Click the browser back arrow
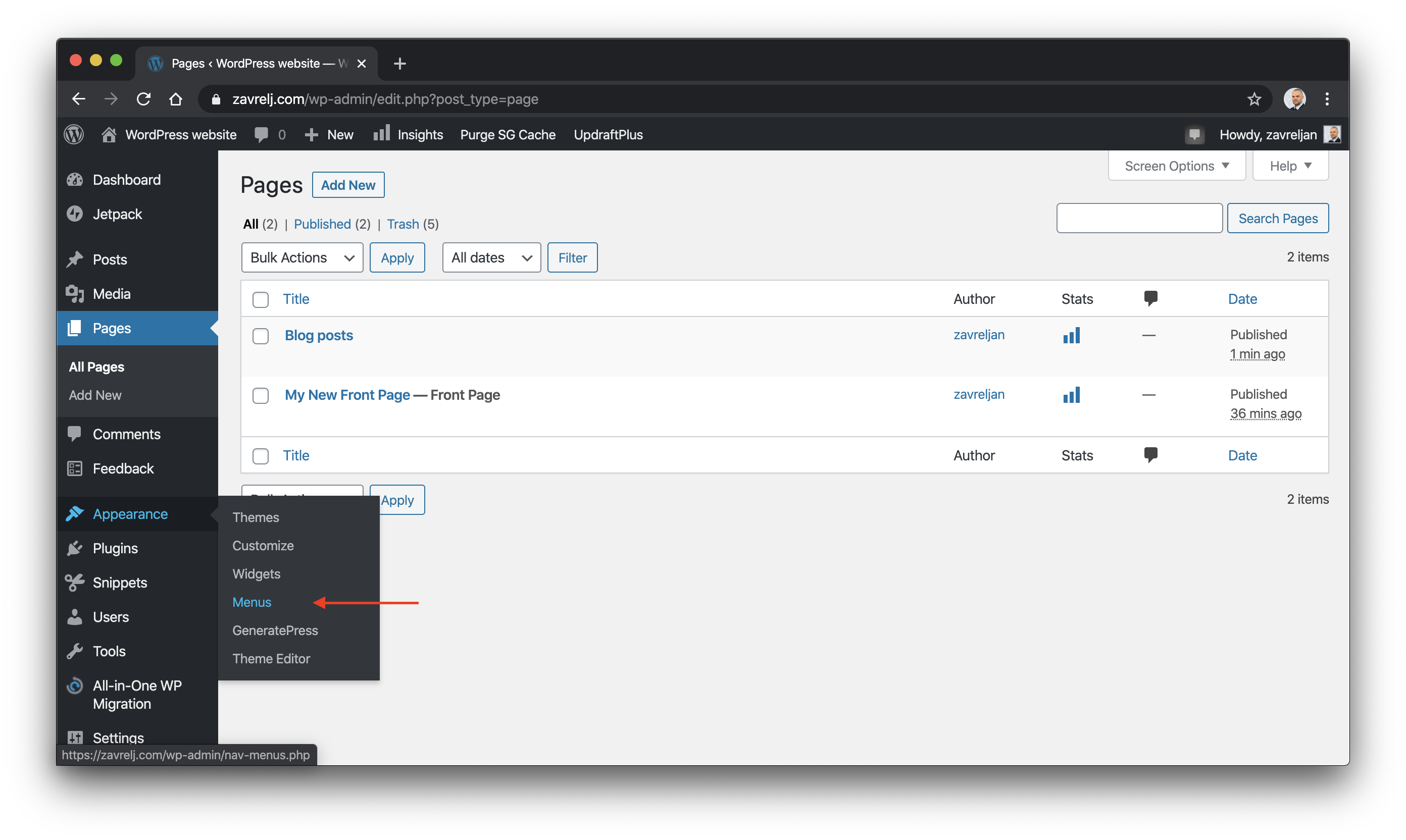Screen dimensions: 1406x840 [79, 99]
